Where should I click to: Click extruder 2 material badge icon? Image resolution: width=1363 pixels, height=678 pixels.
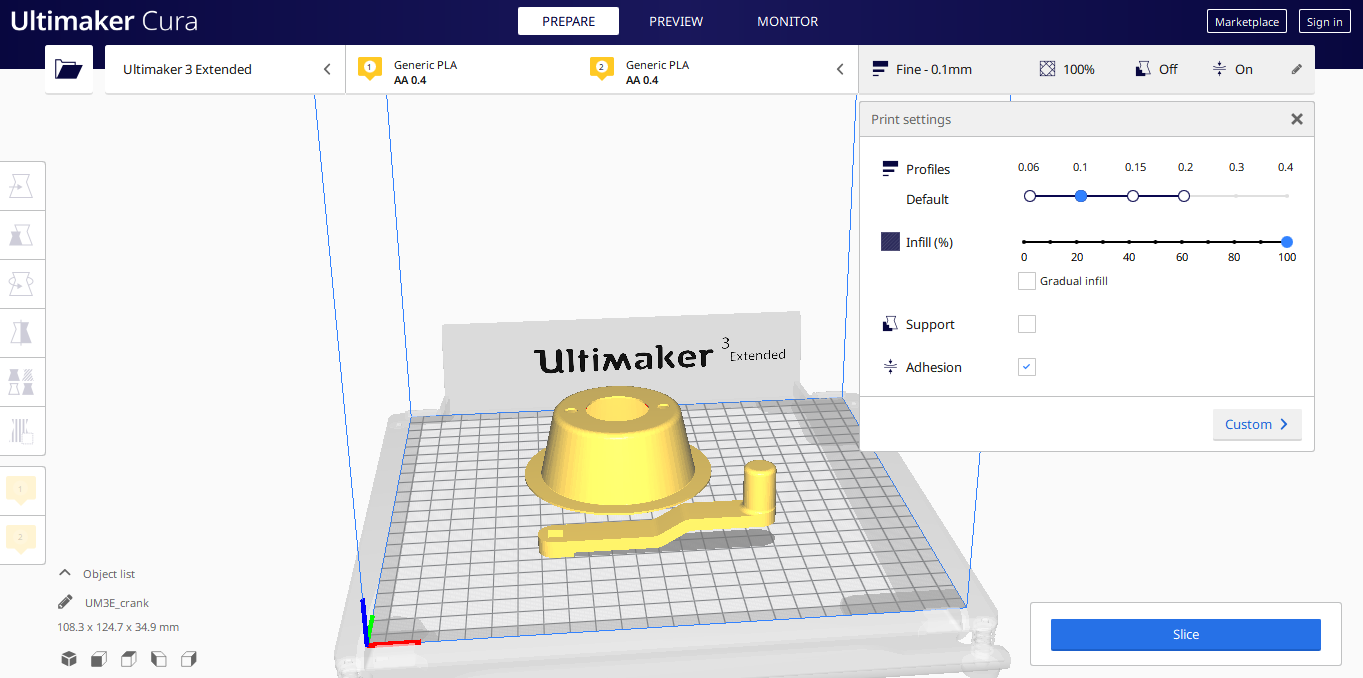pyautogui.click(x=602, y=69)
